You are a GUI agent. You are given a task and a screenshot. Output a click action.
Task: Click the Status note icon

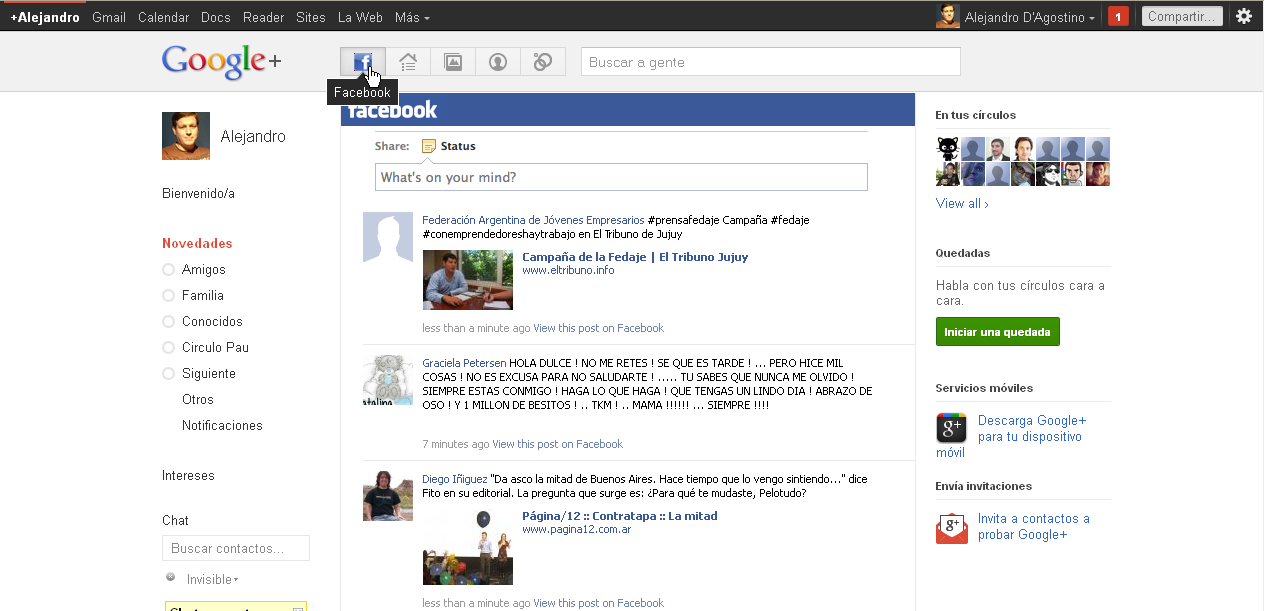pos(429,146)
